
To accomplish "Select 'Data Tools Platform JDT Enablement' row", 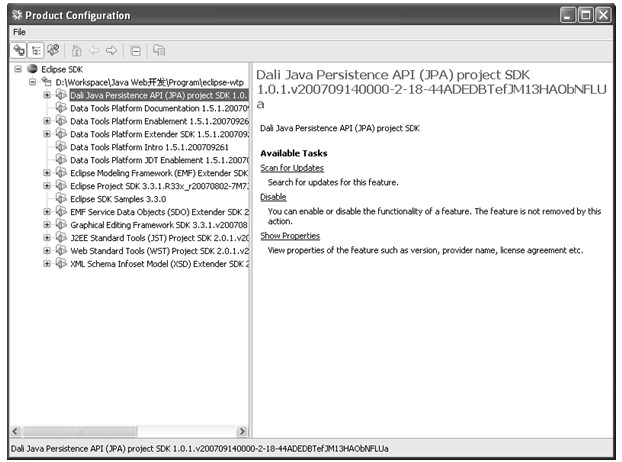I will 159,160.
